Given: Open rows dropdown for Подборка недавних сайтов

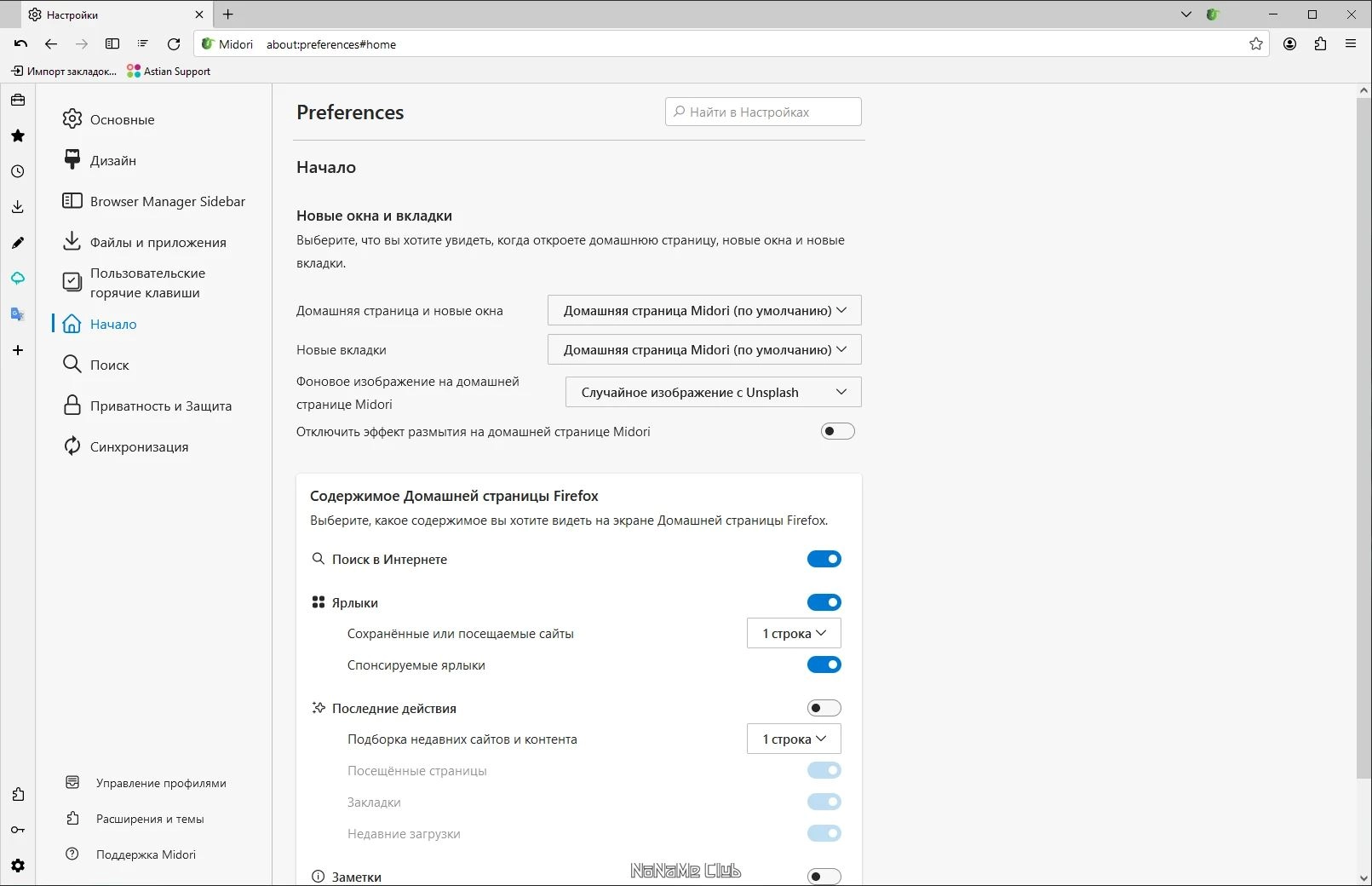Looking at the screenshot, I should pos(794,739).
